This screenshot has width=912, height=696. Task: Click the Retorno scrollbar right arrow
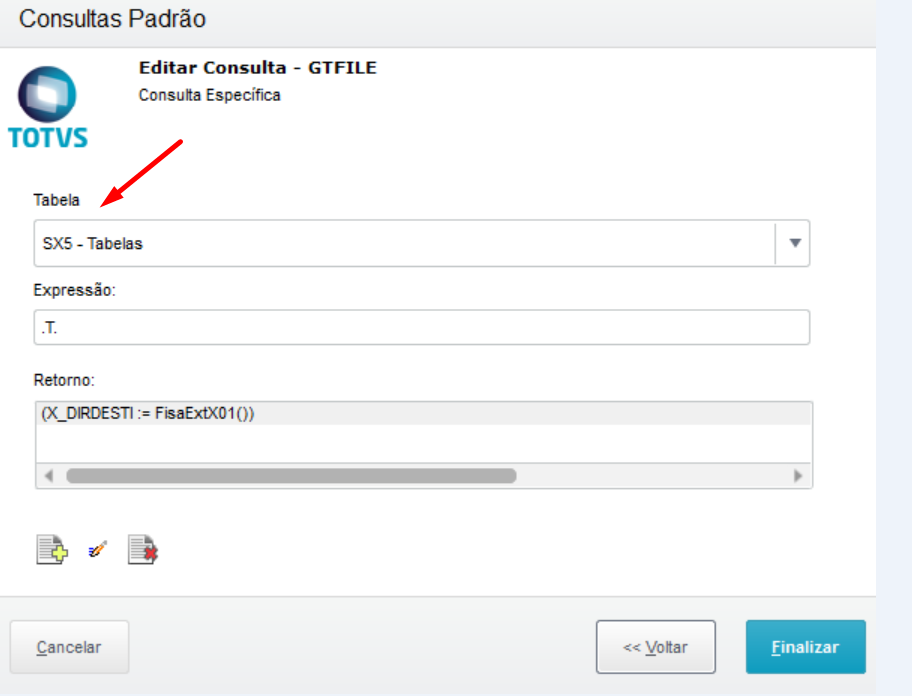[798, 476]
